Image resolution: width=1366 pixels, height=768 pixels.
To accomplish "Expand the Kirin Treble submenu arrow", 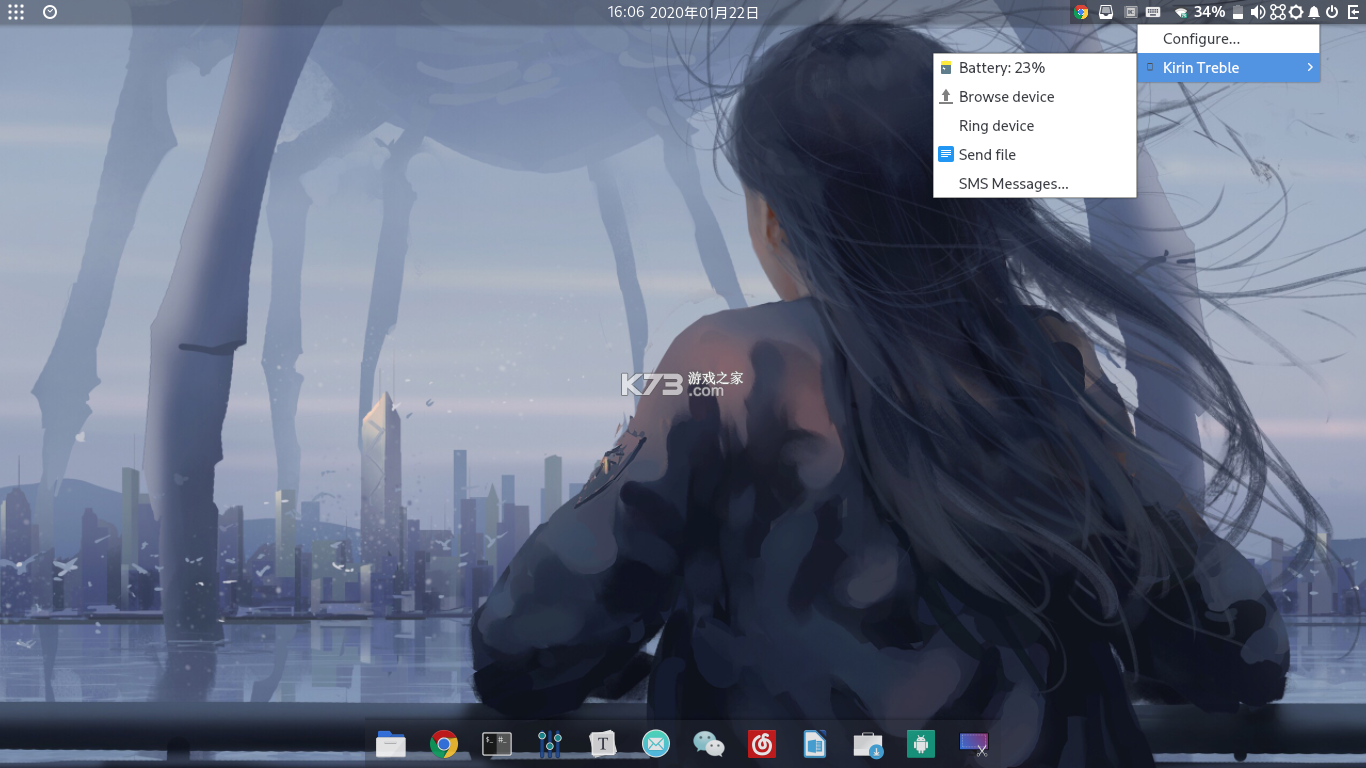I will point(1309,67).
